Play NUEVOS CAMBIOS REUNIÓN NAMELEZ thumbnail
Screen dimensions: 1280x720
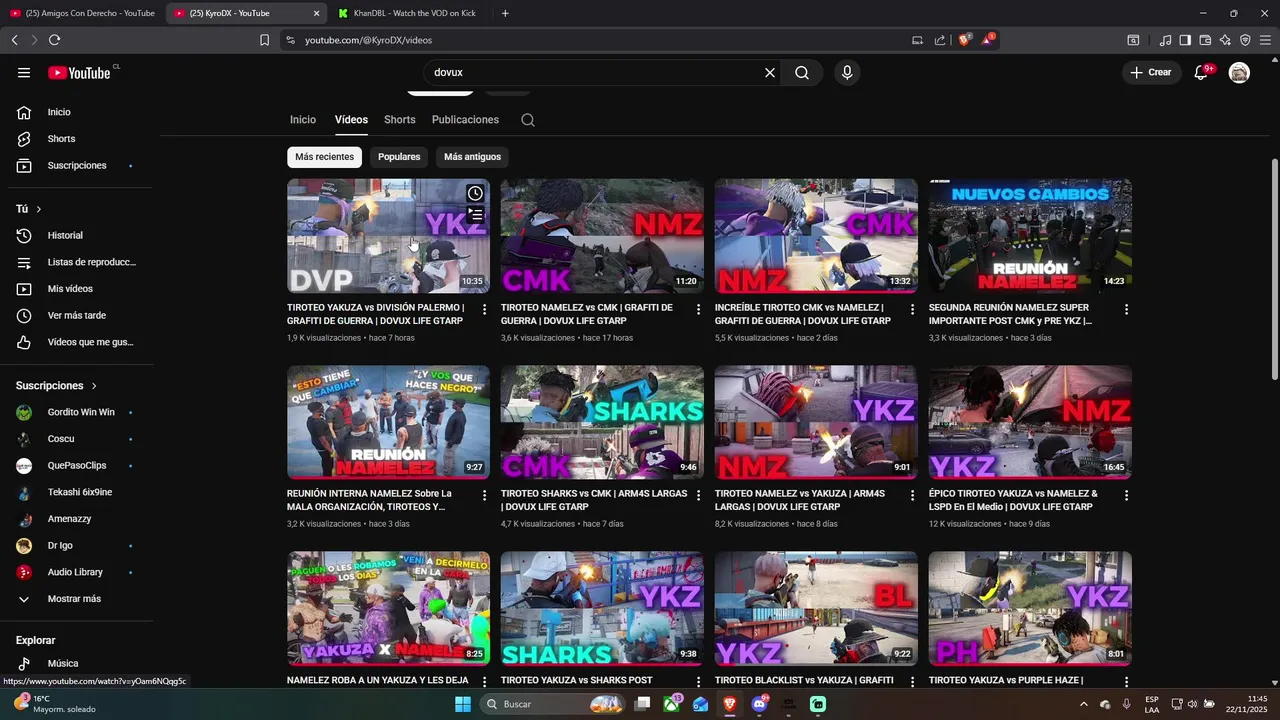(x=1030, y=236)
